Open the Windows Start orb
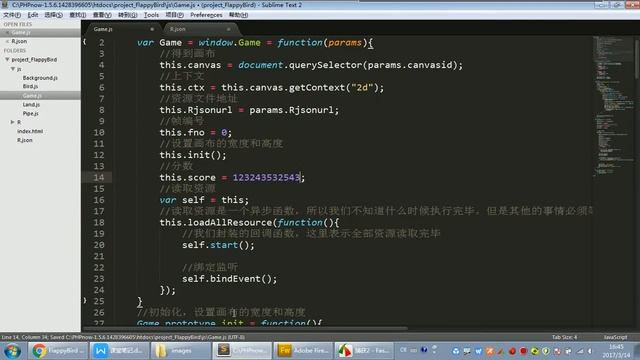Image resolution: width=640 pixels, height=360 pixels. pos(12,351)
